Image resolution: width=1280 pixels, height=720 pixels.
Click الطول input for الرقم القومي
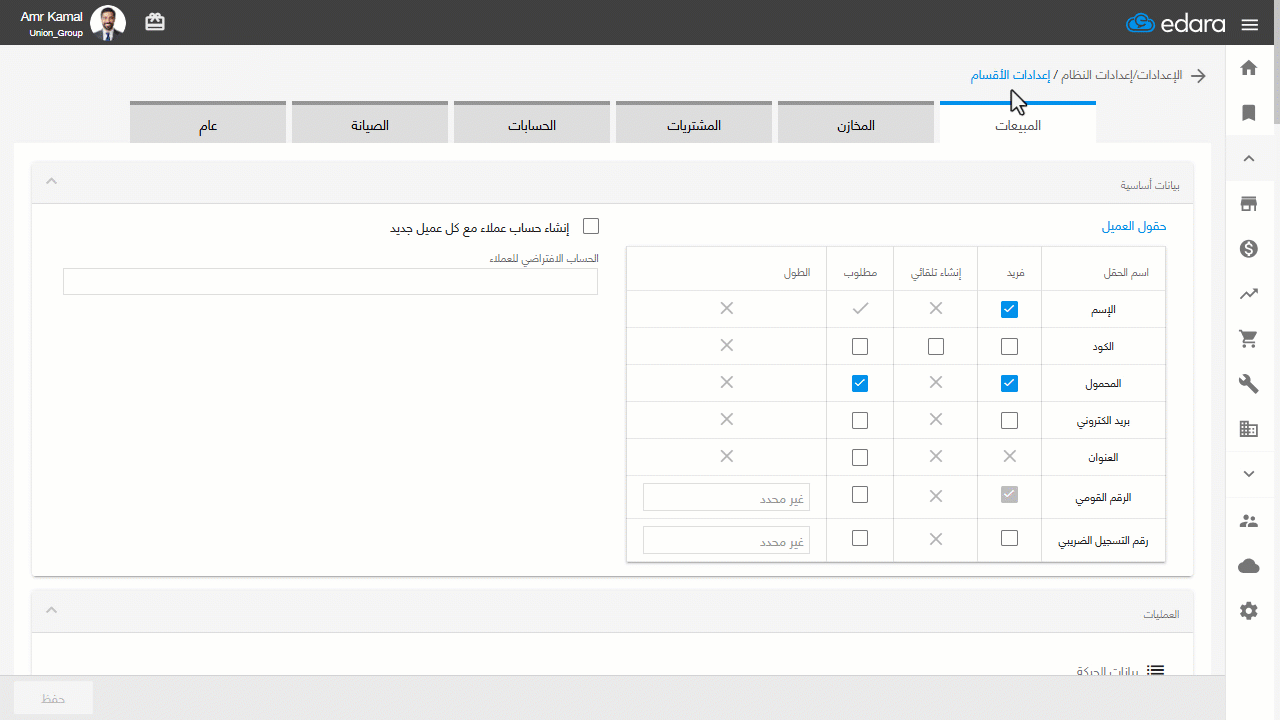[x=727, y=497]
